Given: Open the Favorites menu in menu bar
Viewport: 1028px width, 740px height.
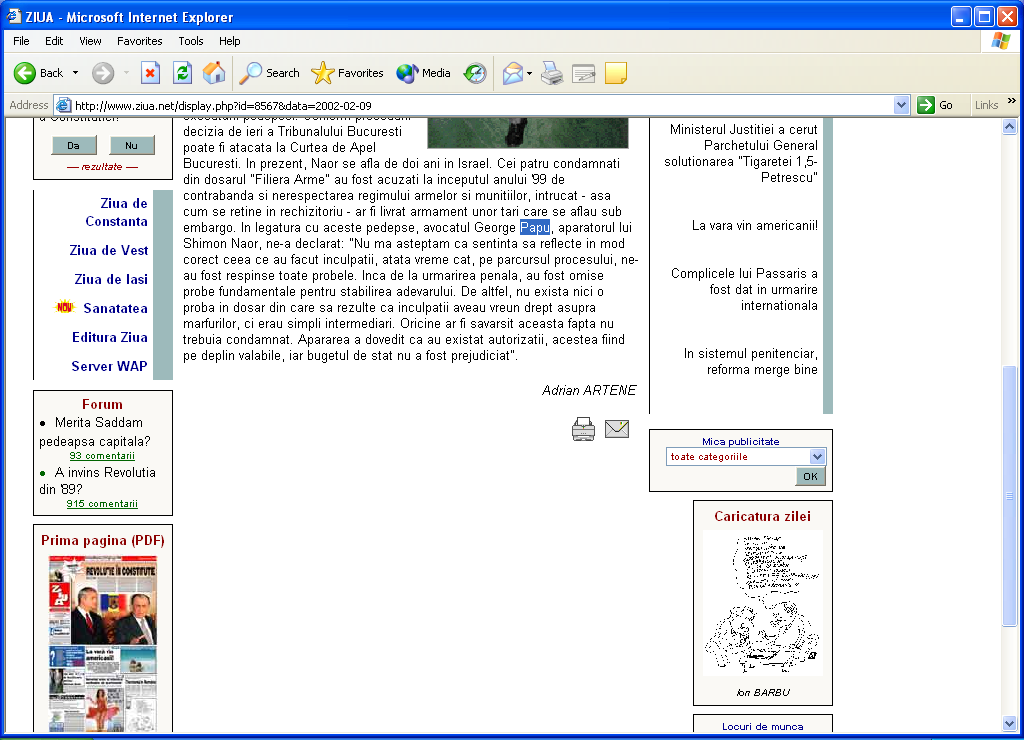Looking at the screenshot, I should click(140, 41).
